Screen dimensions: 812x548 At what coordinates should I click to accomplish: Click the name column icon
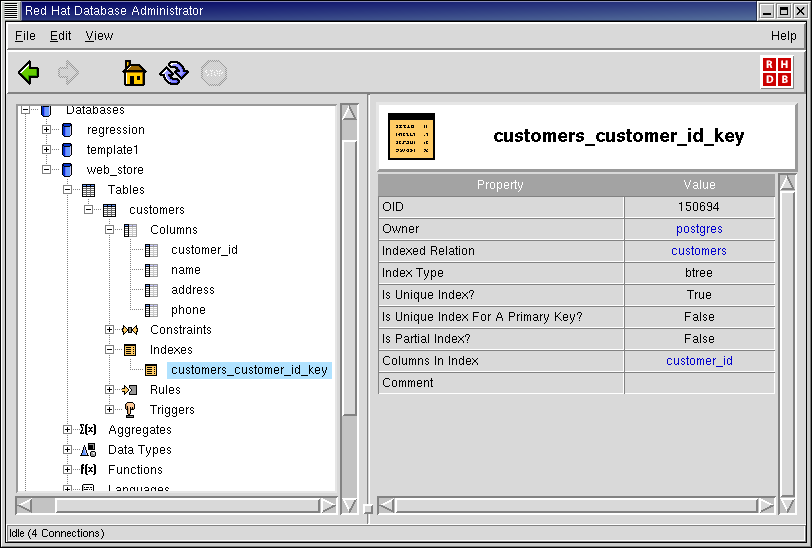(151, 270)
